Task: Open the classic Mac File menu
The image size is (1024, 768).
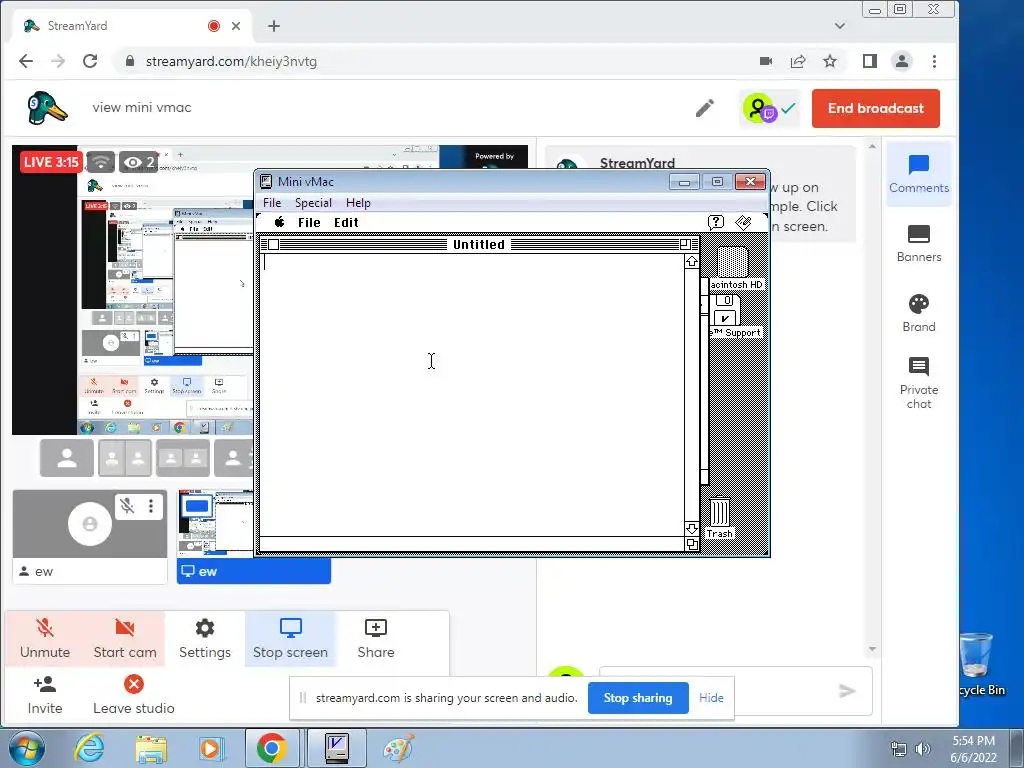Action: point(309,223)
